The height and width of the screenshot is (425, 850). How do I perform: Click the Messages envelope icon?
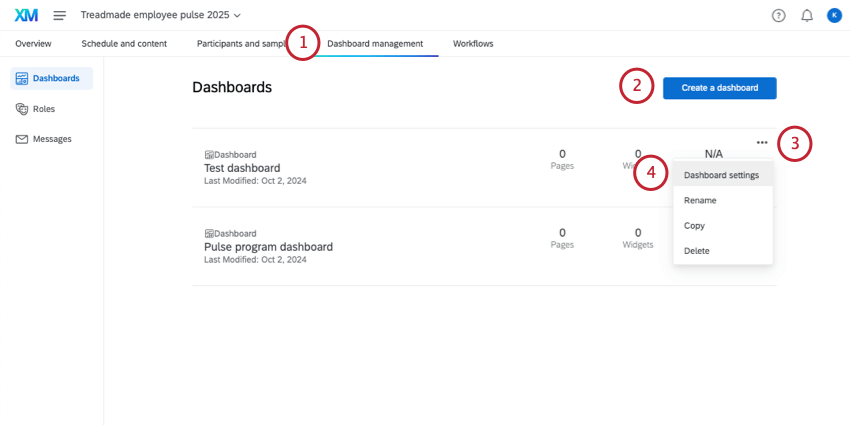[x=22, y=139]
